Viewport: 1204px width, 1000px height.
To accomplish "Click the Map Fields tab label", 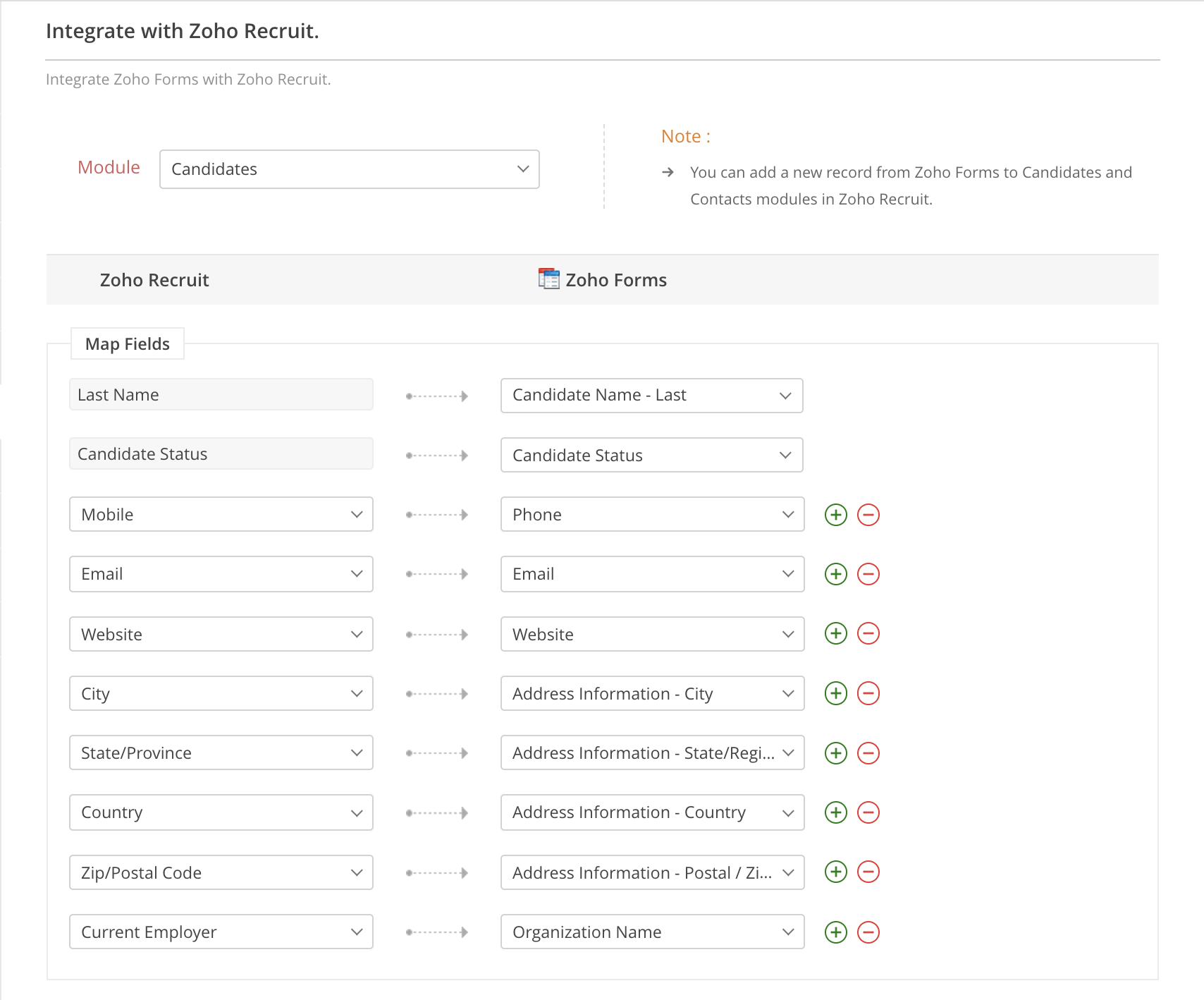I will [128, 344].
